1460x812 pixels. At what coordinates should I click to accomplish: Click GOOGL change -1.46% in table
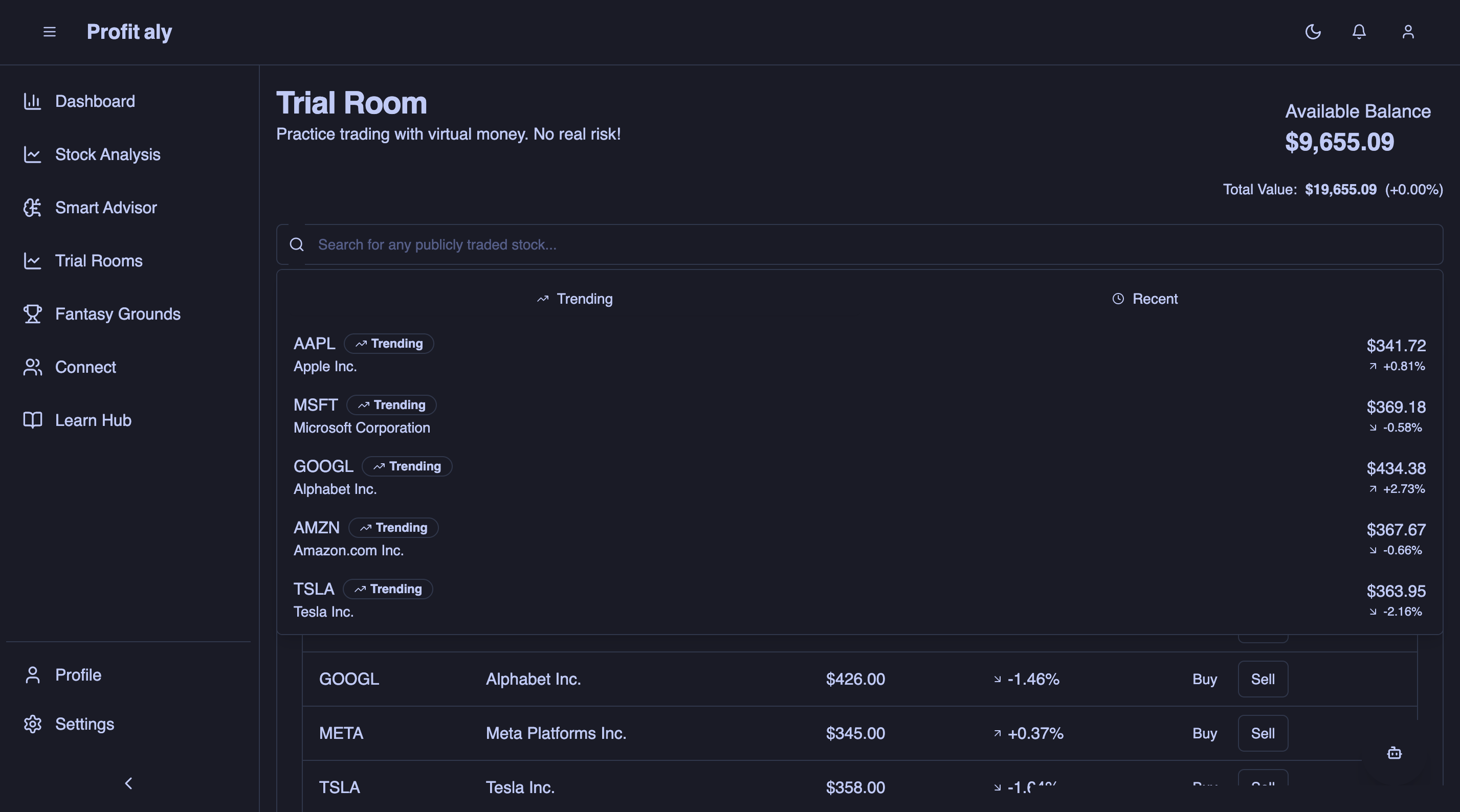tap(1026, 679)
